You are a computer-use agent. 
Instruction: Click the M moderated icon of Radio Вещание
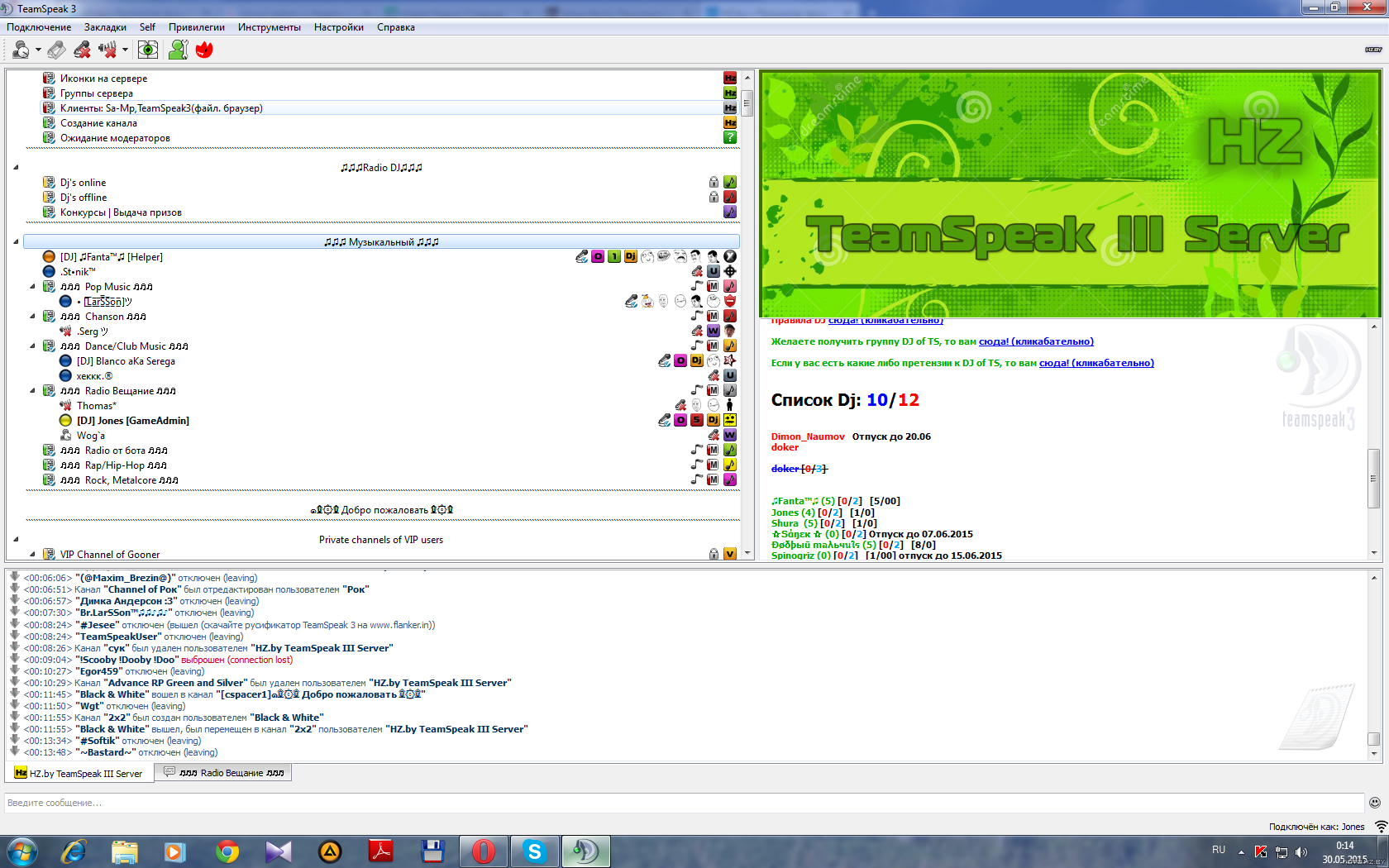pyautogui.click(x=714, y=391)
